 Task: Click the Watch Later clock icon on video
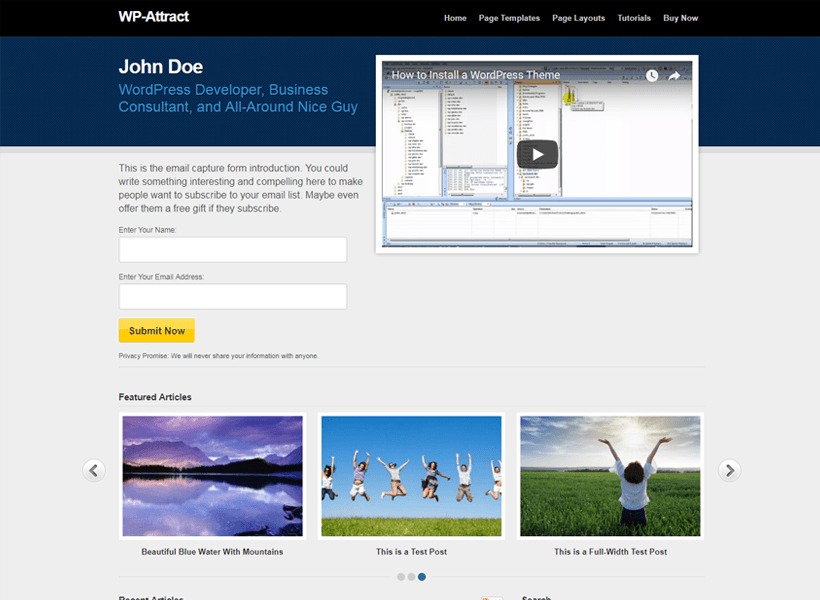point(652,76)
